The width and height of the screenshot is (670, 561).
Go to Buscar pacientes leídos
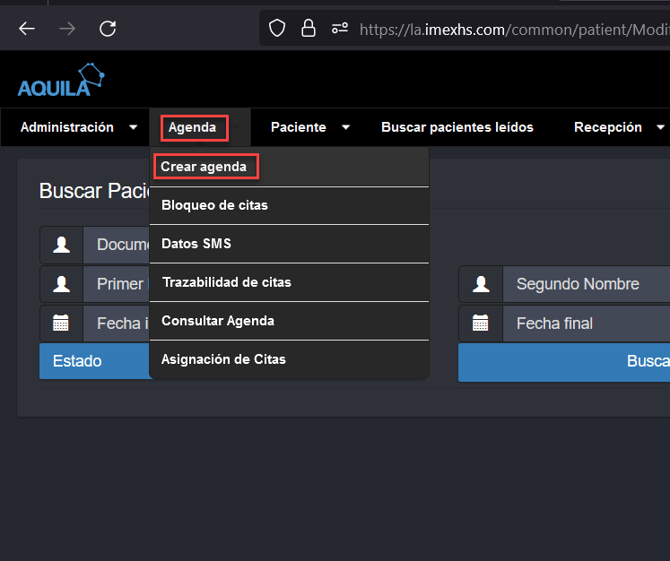click(x=457, y=127)
